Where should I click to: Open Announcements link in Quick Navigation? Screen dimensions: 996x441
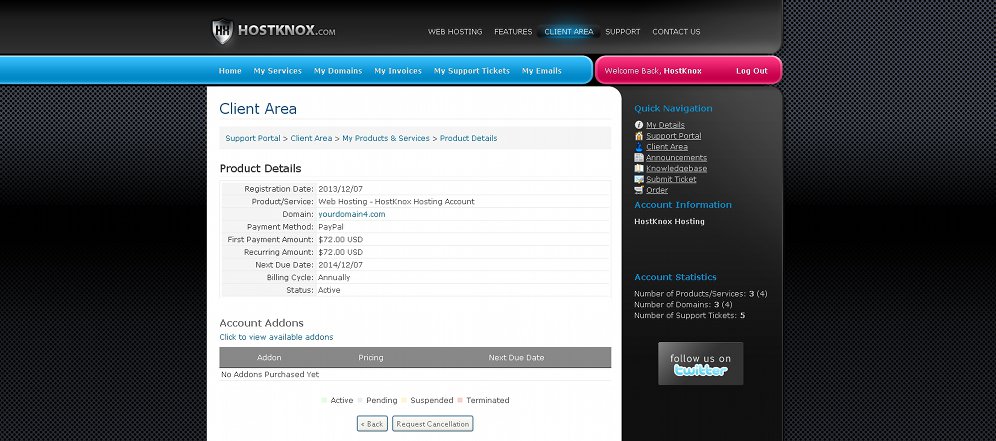[676, 158]
